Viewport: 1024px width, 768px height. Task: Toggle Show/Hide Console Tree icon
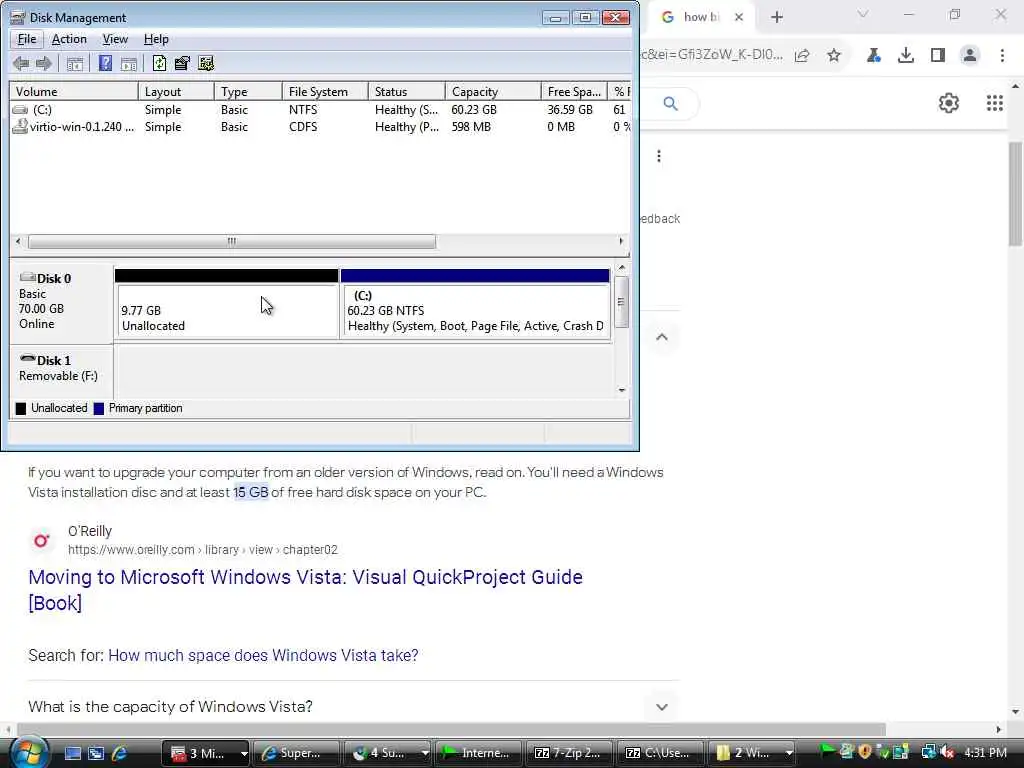tap(74, 63)
